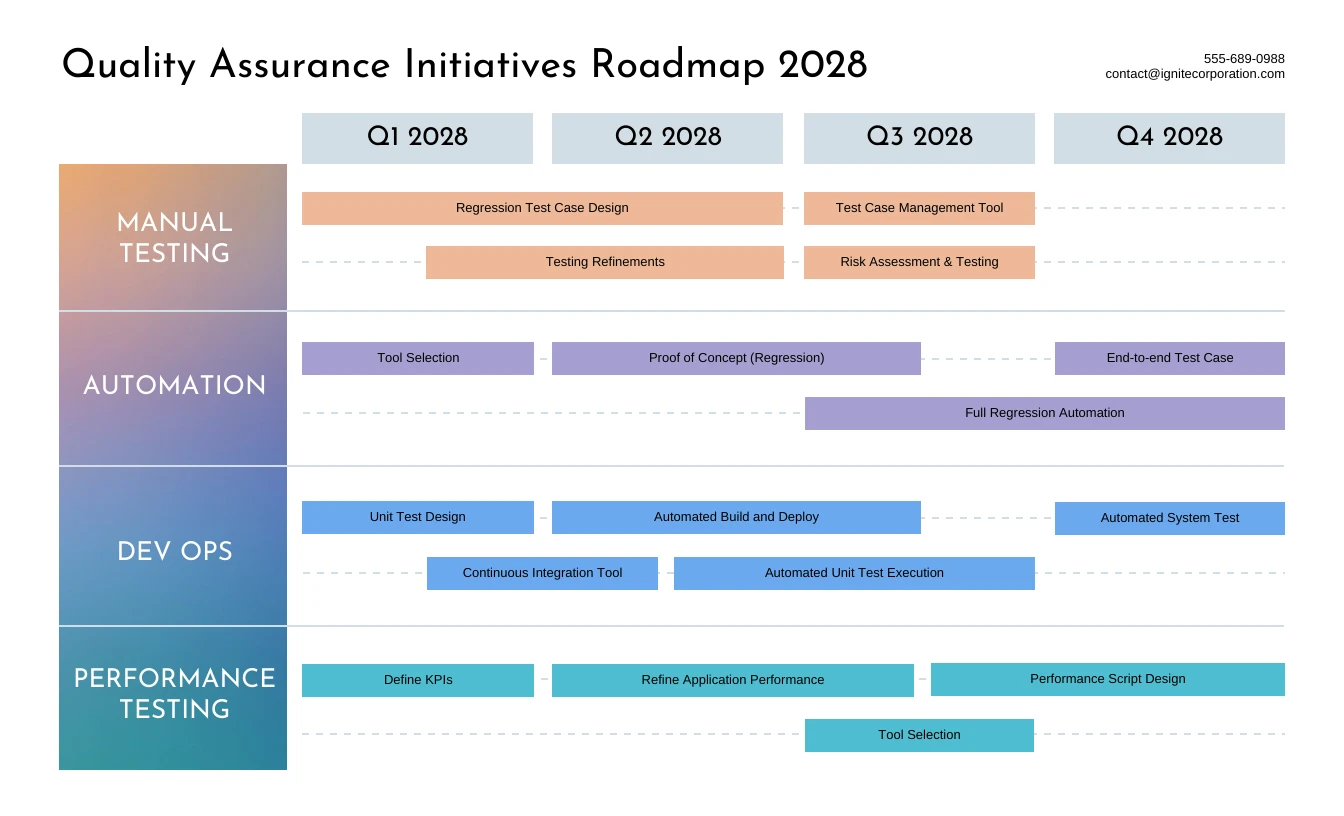Select the Automated Unit Test Execution bar
The image size is (1344, 816).
click(854, 573)
